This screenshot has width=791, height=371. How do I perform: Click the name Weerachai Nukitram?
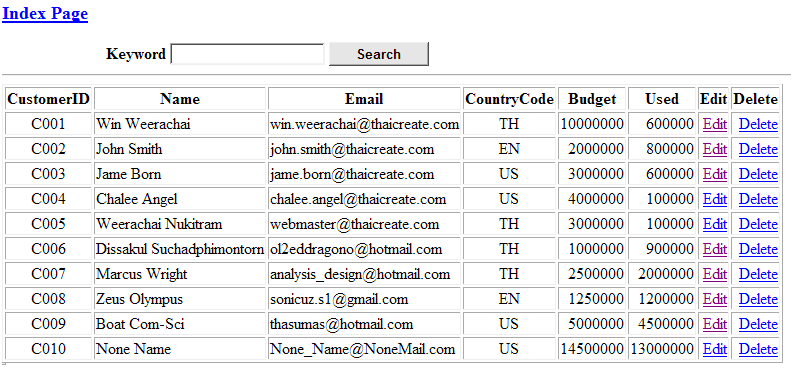(x=159, y=224)
